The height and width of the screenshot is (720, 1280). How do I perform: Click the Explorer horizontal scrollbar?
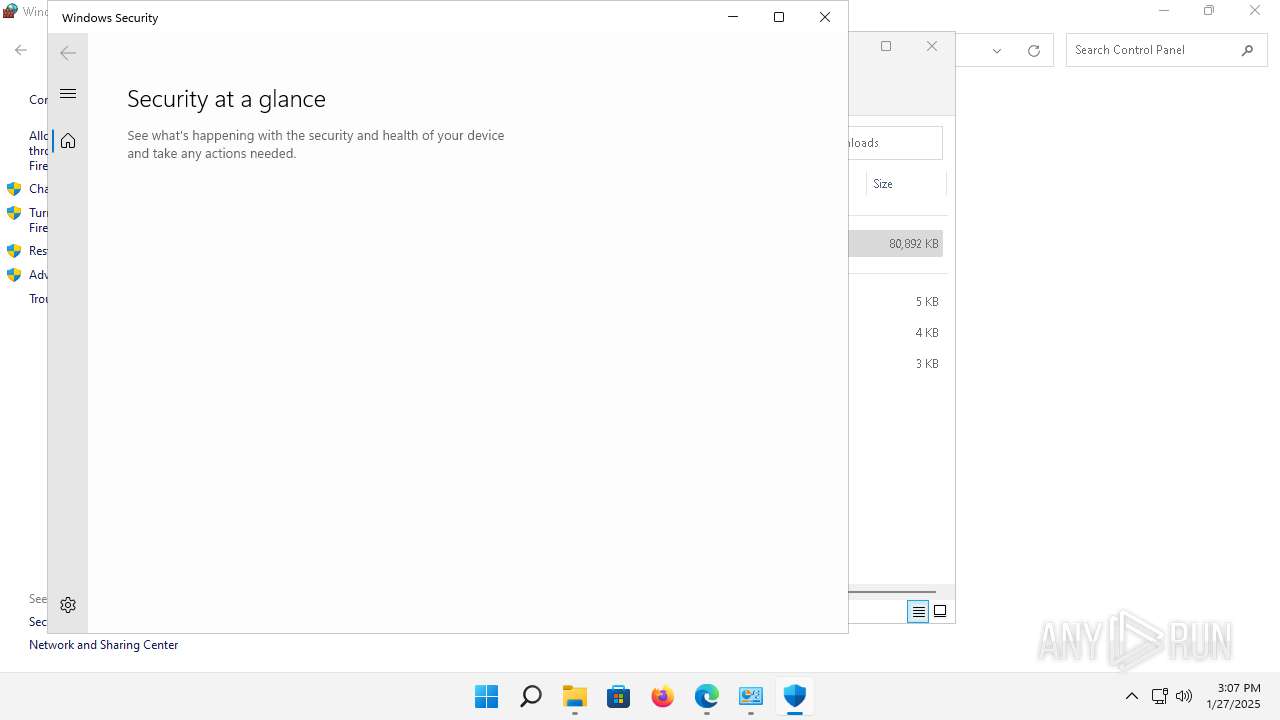[x=892, y=592]
